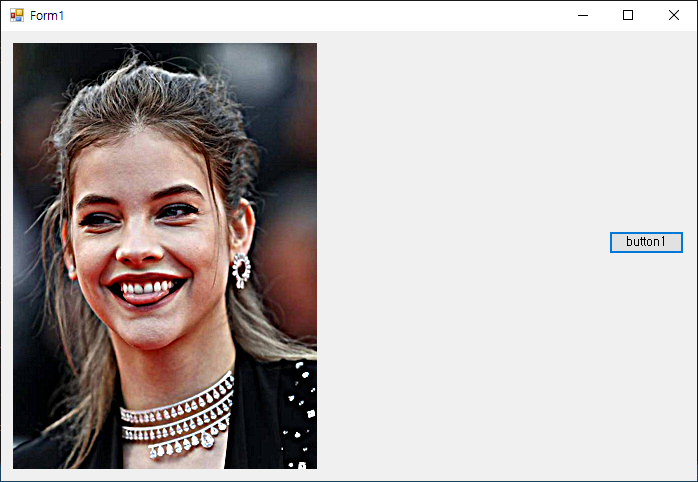This screenshot has height=482, width=698.
Task: Click the portrait photo in the picture box
Action: point(165,256)
